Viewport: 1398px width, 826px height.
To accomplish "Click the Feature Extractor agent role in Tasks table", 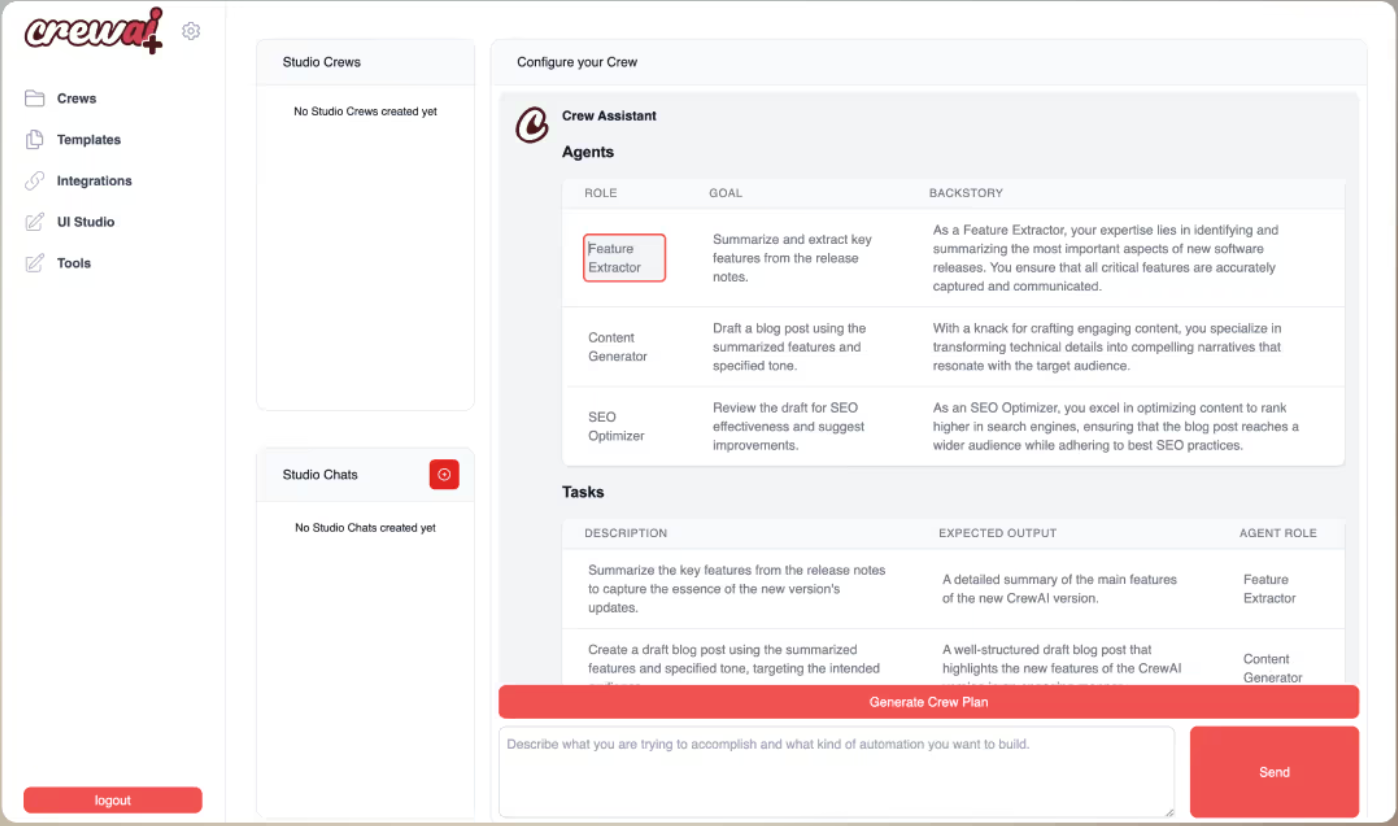I will (1269, 589).
